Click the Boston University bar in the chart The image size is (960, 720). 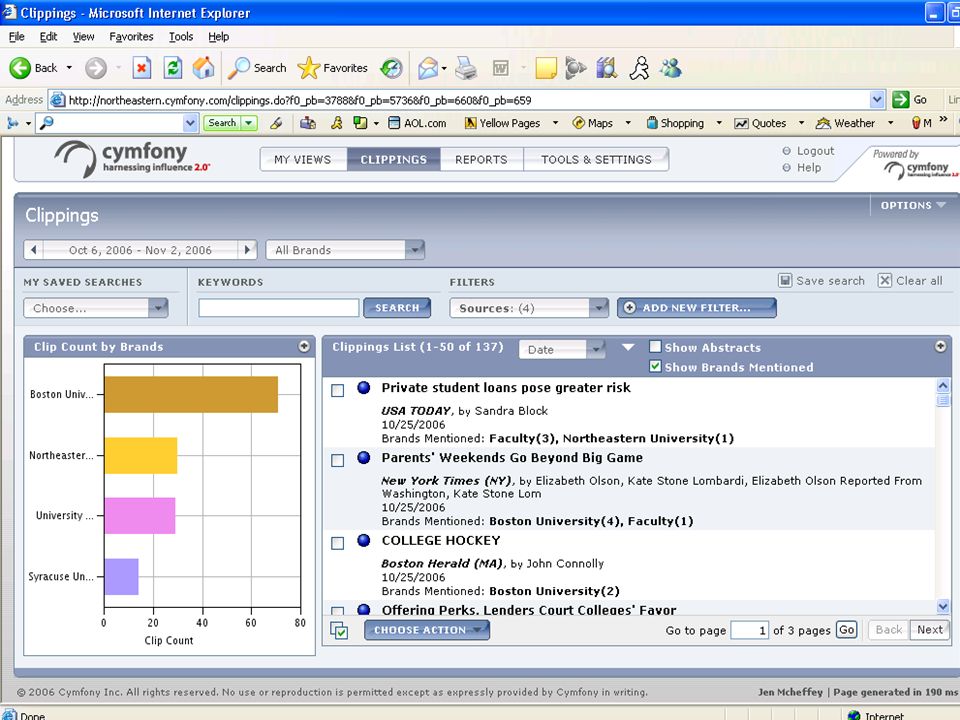click(x=191, y=394)
